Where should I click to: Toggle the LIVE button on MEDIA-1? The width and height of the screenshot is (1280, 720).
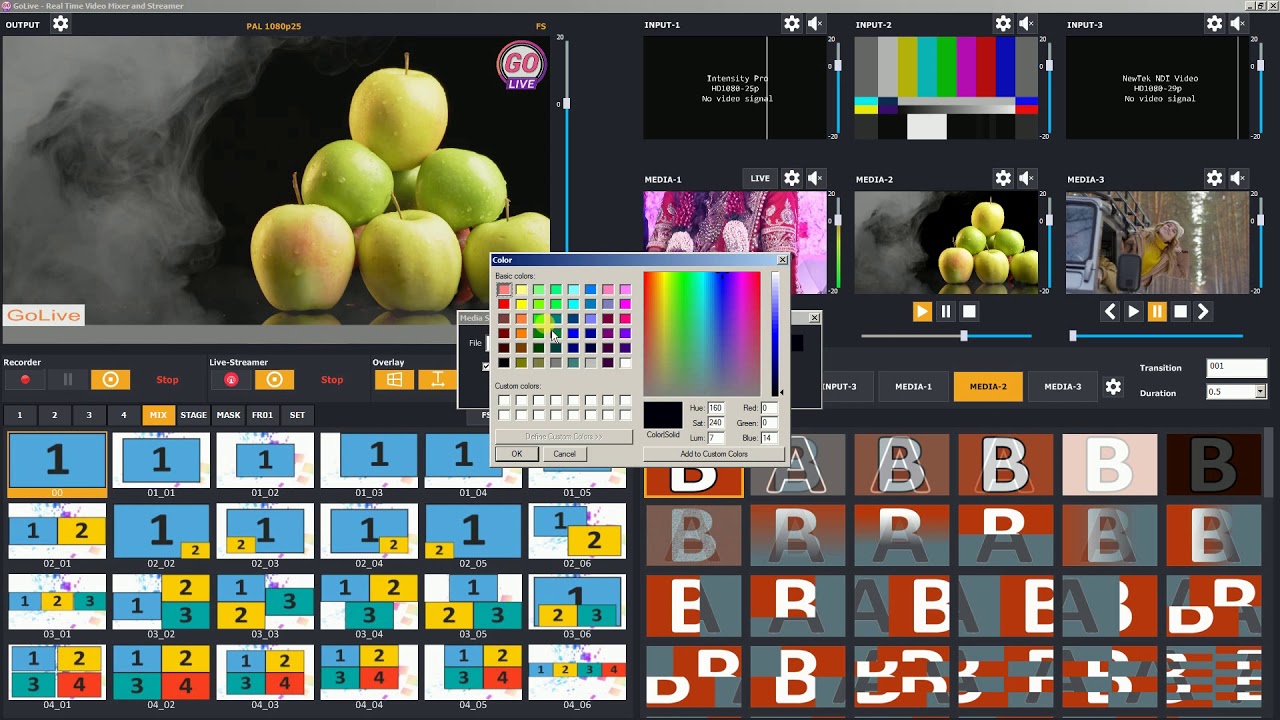coord(760,179)
